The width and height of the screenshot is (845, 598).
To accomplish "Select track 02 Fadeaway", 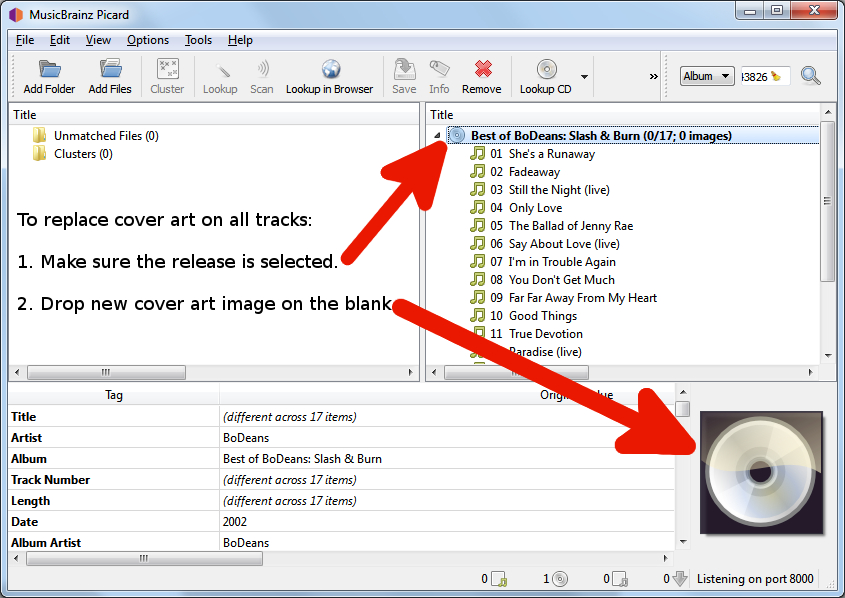I will (534, 172).
